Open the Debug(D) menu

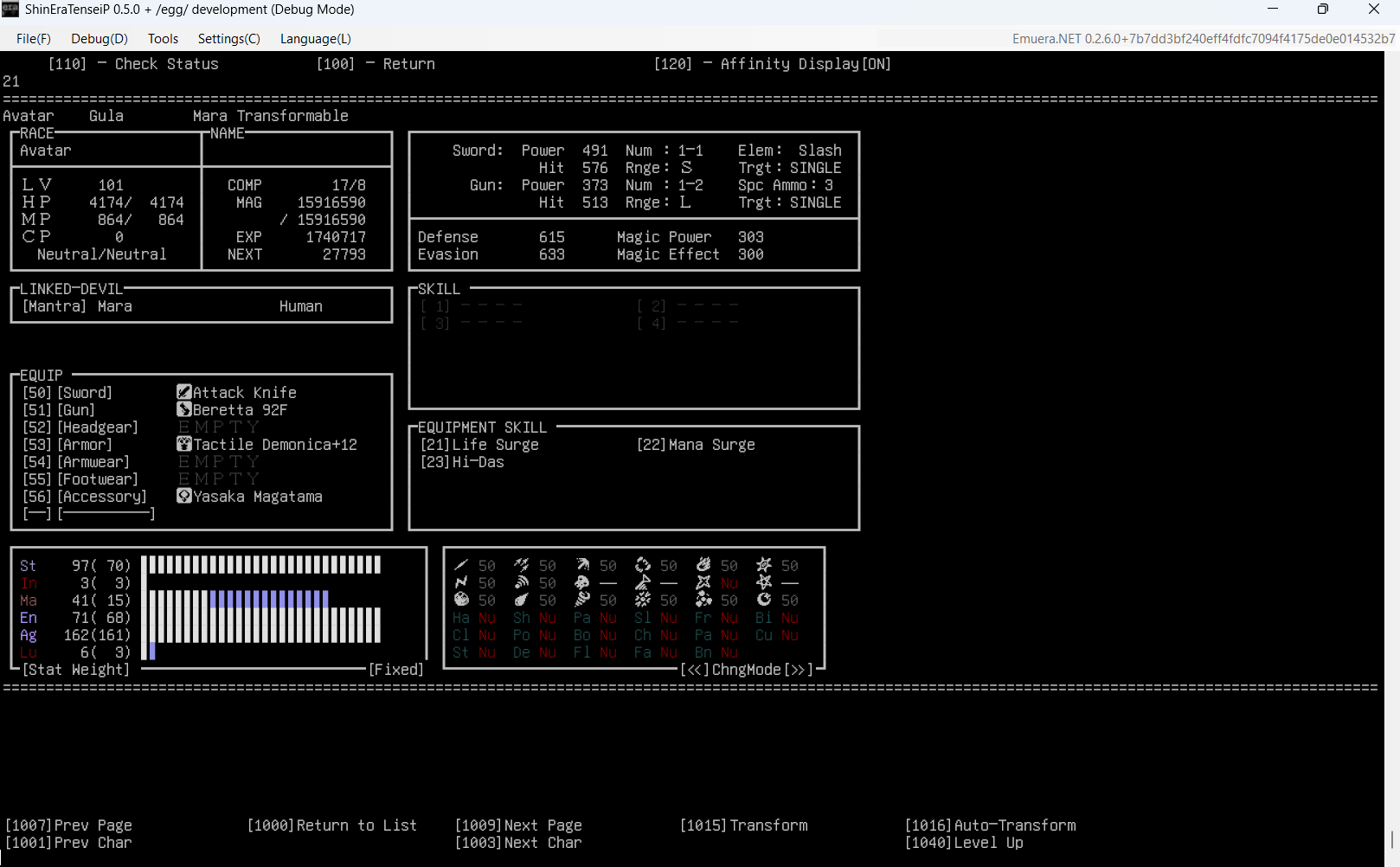(x=99, y=39)
